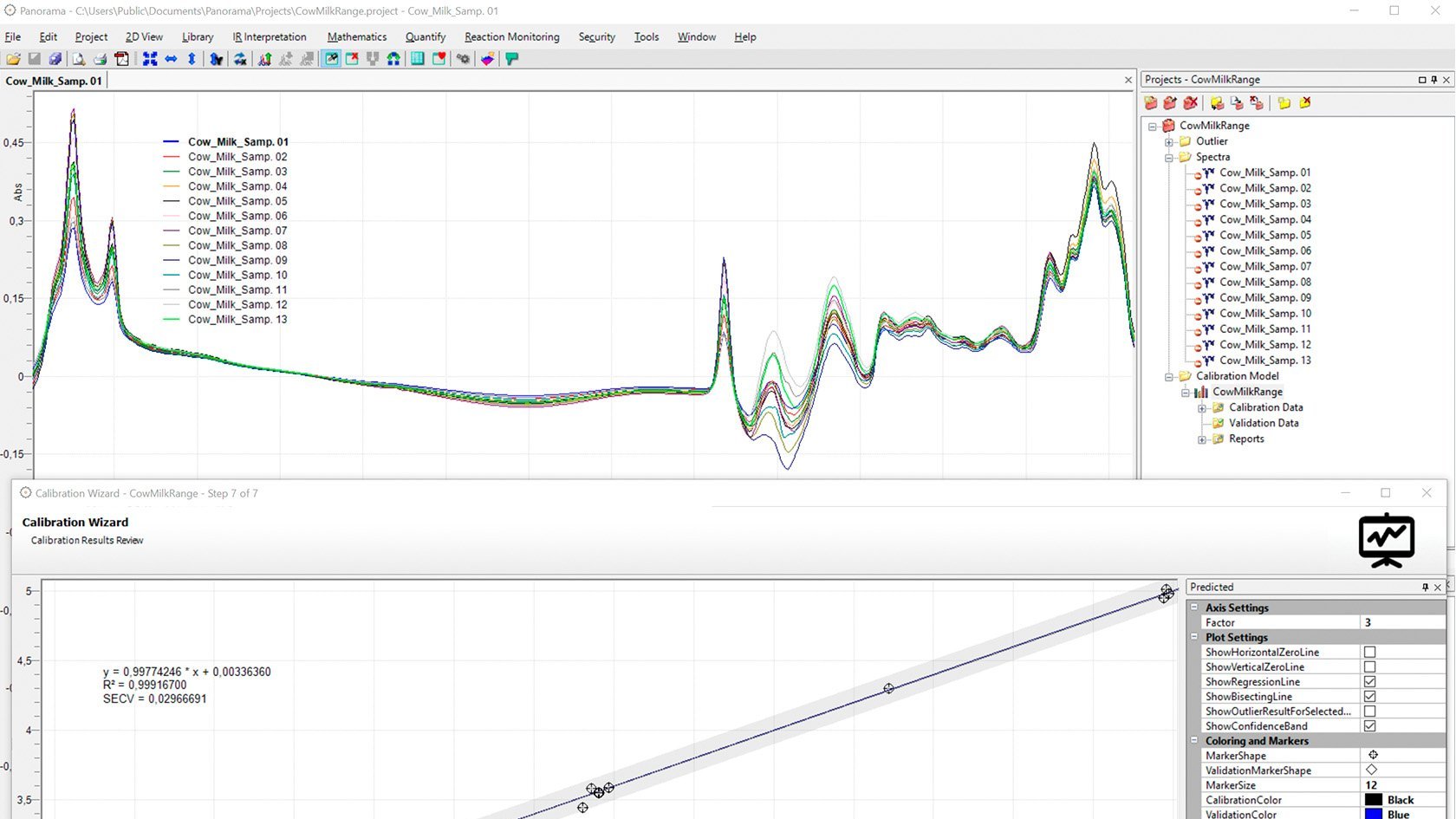The width and height of the screenshot is (1456, 819).
Task: Click the blue arrow with cursor icon
Action: [216, 59]
